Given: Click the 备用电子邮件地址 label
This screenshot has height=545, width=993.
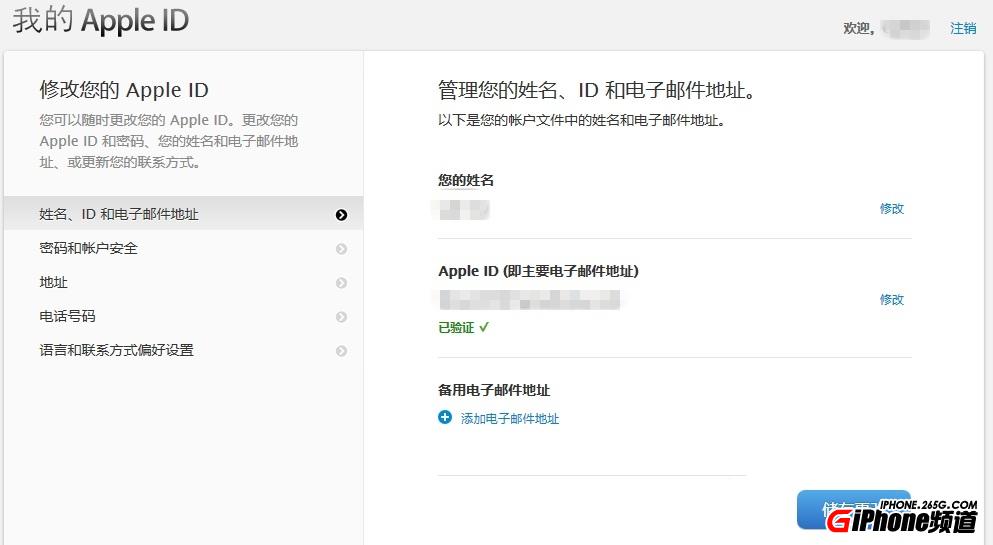Looking at the screenshot, I should point(494,390).
